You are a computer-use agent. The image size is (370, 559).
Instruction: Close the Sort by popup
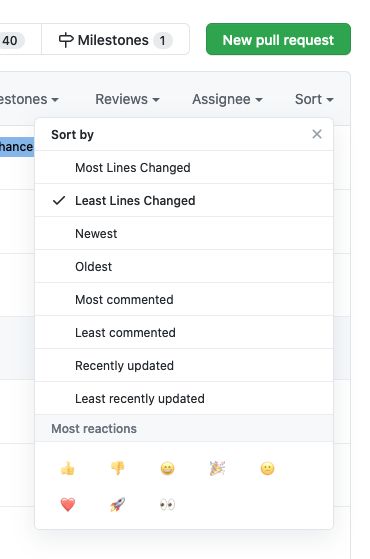tap(317, 134)
